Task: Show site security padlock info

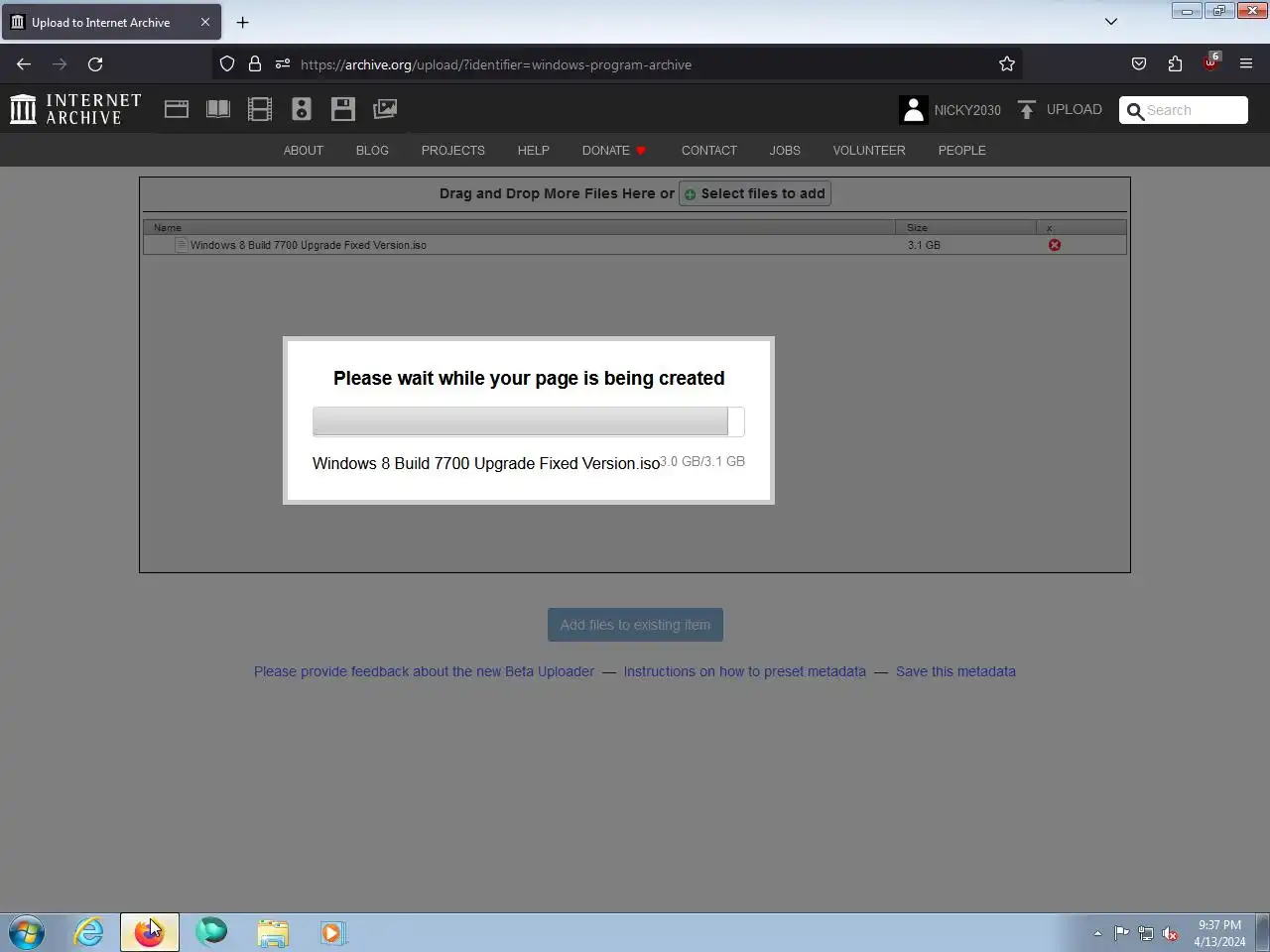Action: [255, 64]
